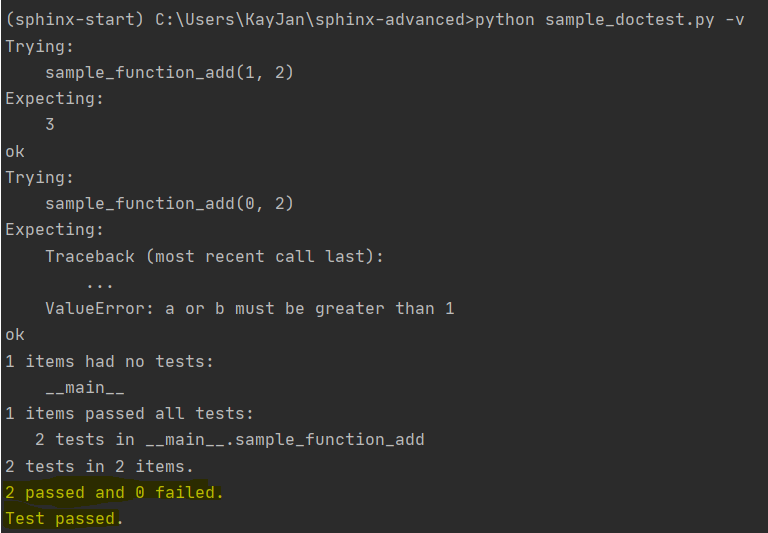Click the Traceback (most recent call last) line

pyautogui.click(x=215, y=256)
